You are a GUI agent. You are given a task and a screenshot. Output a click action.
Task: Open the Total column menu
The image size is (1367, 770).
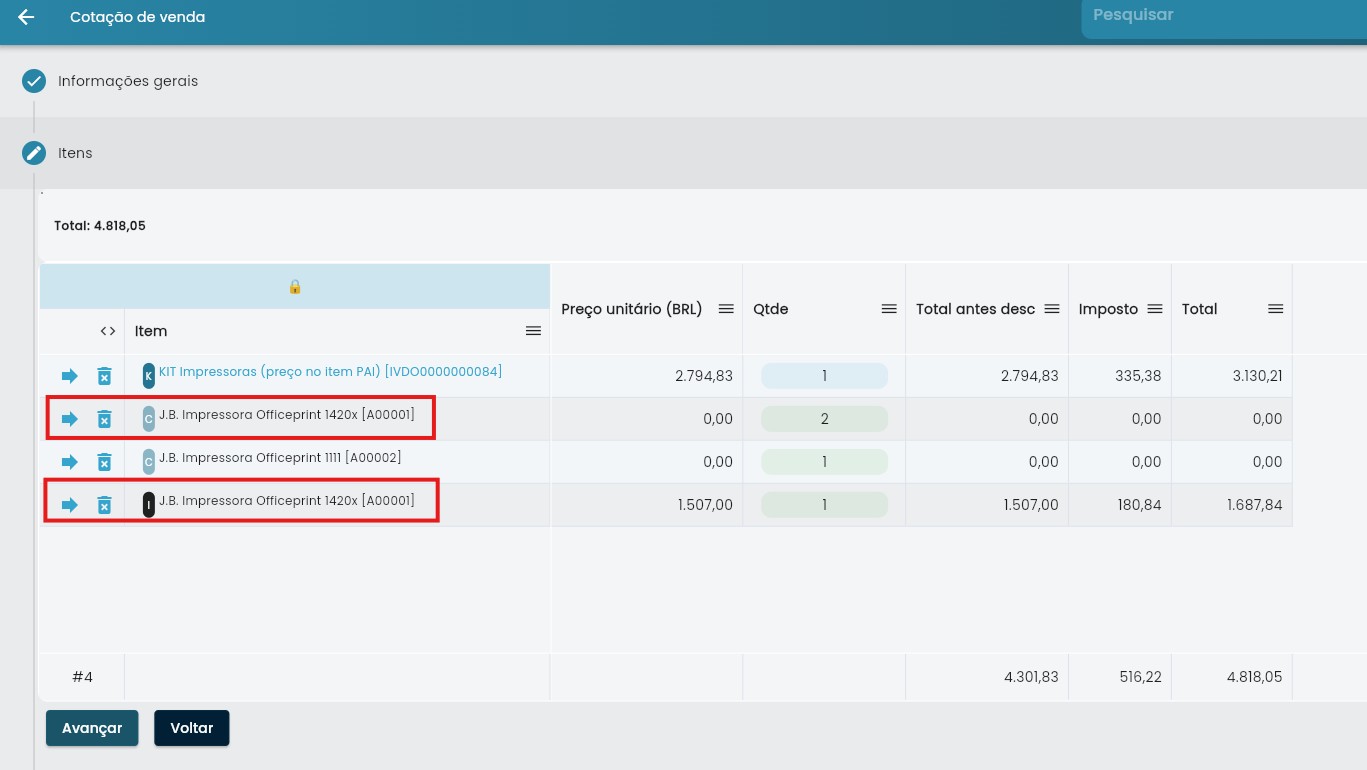[x=1275, y=309]
